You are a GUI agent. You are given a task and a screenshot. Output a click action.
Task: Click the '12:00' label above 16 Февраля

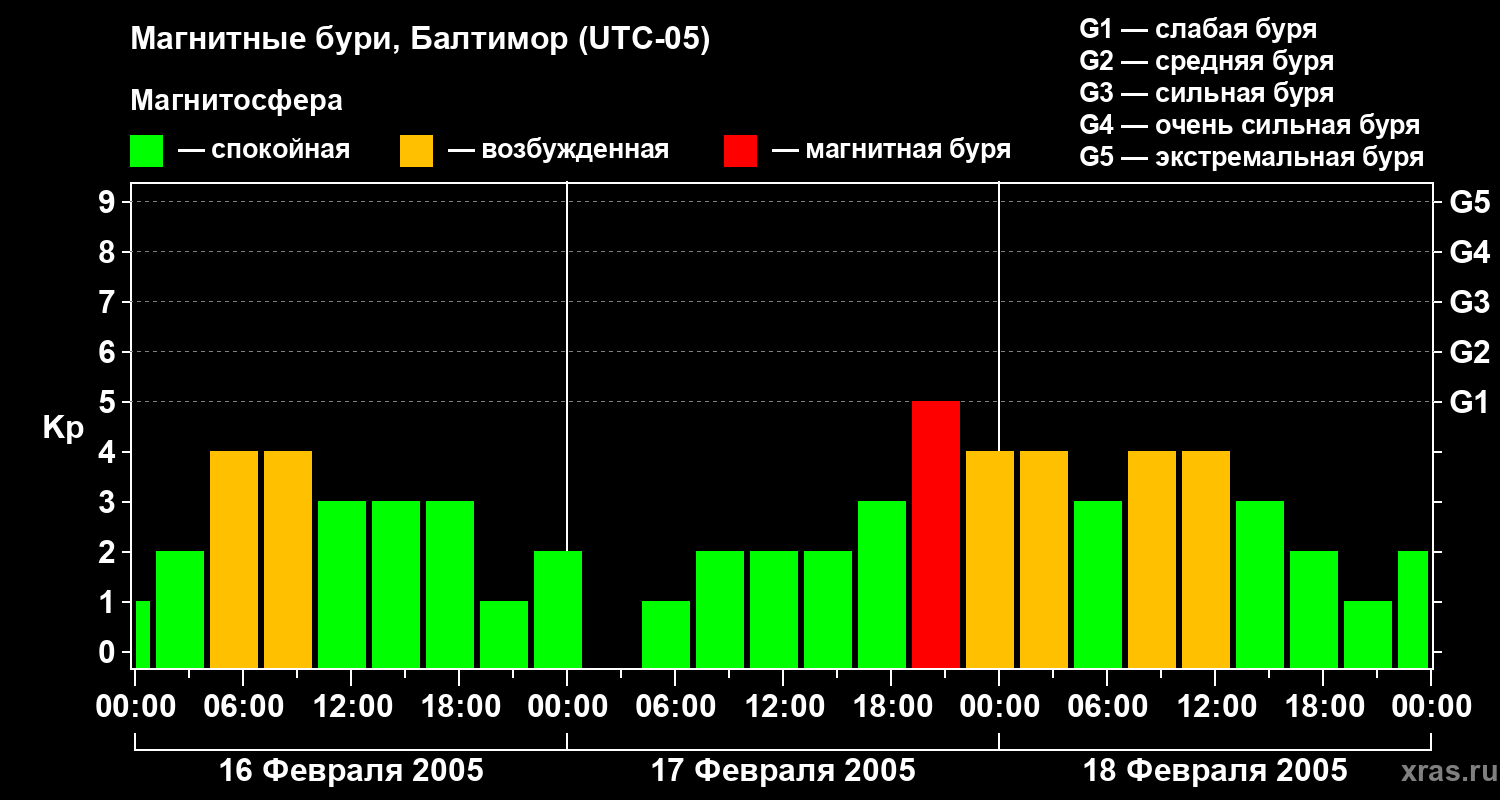pos(351,707)
